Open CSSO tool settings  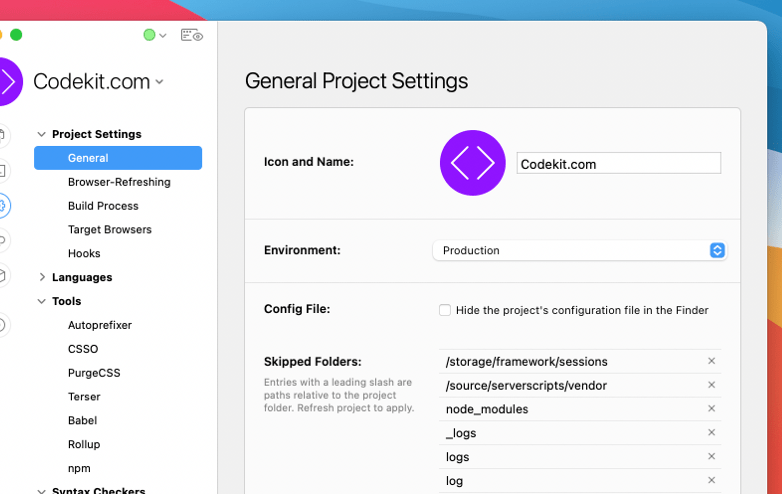pos(83,349)
